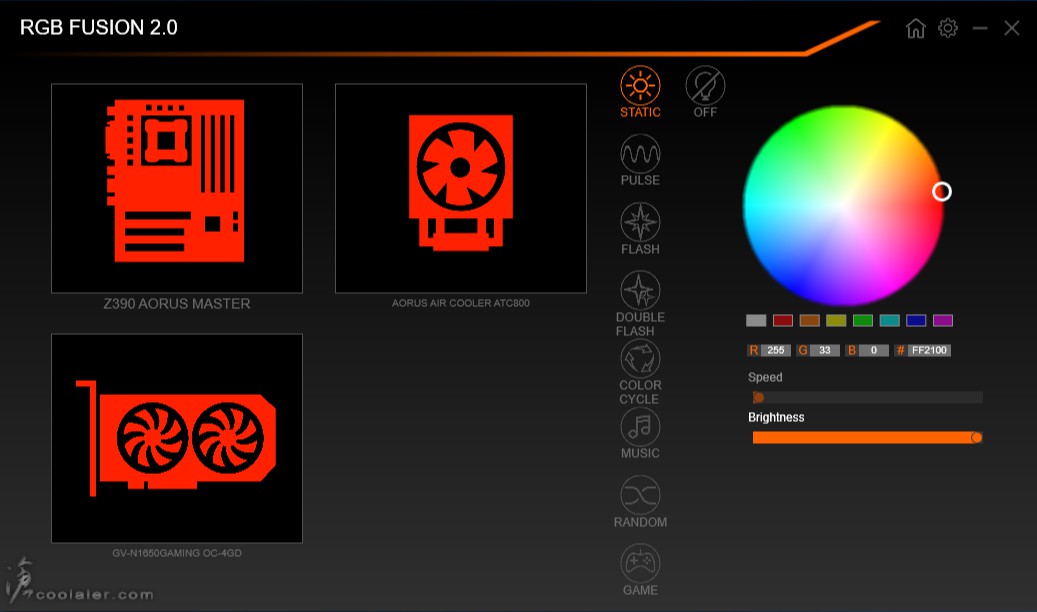Click the G value field showing 33

(825, 350)
